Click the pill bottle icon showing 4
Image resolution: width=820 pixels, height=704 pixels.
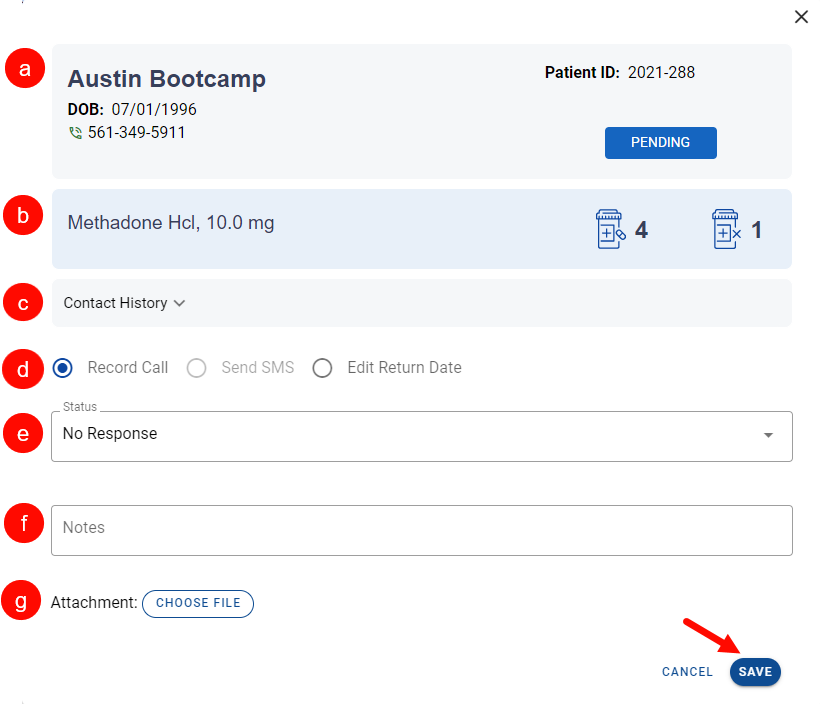click(610, 229)
